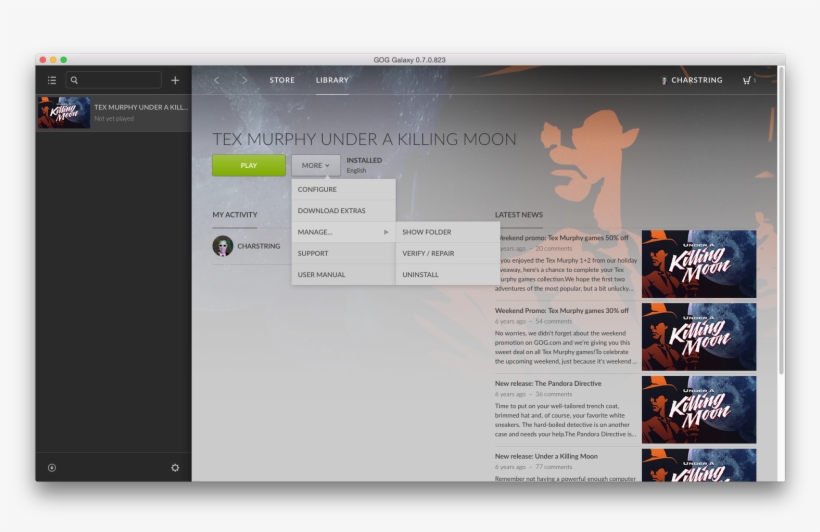This screenshot has height=532, width=820.
Task: Click thumbnail beside Pandora Directive news
Action: 699,410
